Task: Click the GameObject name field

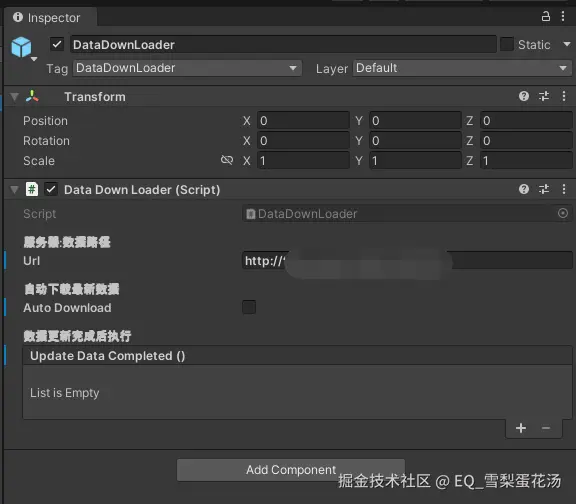Action: [x=283, y=44]
